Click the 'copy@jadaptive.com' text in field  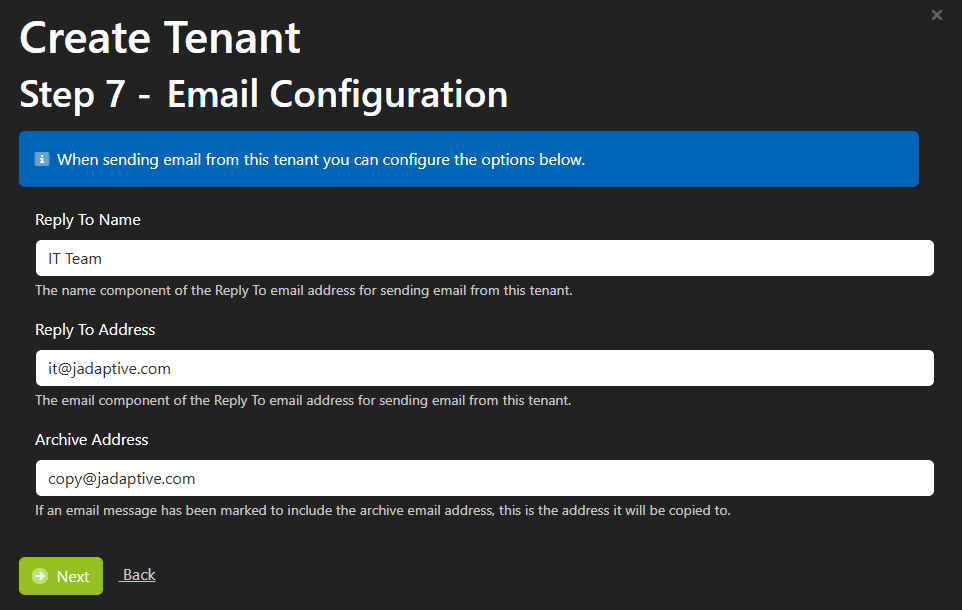(x=121, y=478)
